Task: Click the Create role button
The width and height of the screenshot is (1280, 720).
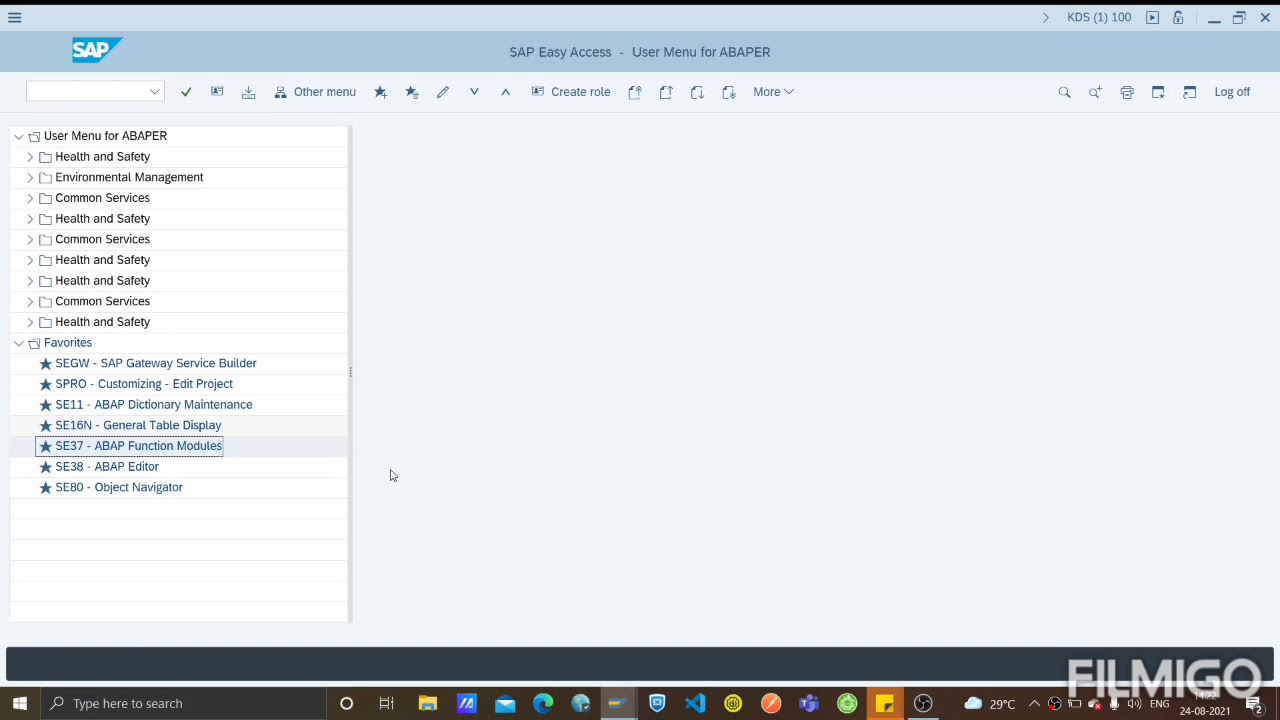Action: coord(571,92)
